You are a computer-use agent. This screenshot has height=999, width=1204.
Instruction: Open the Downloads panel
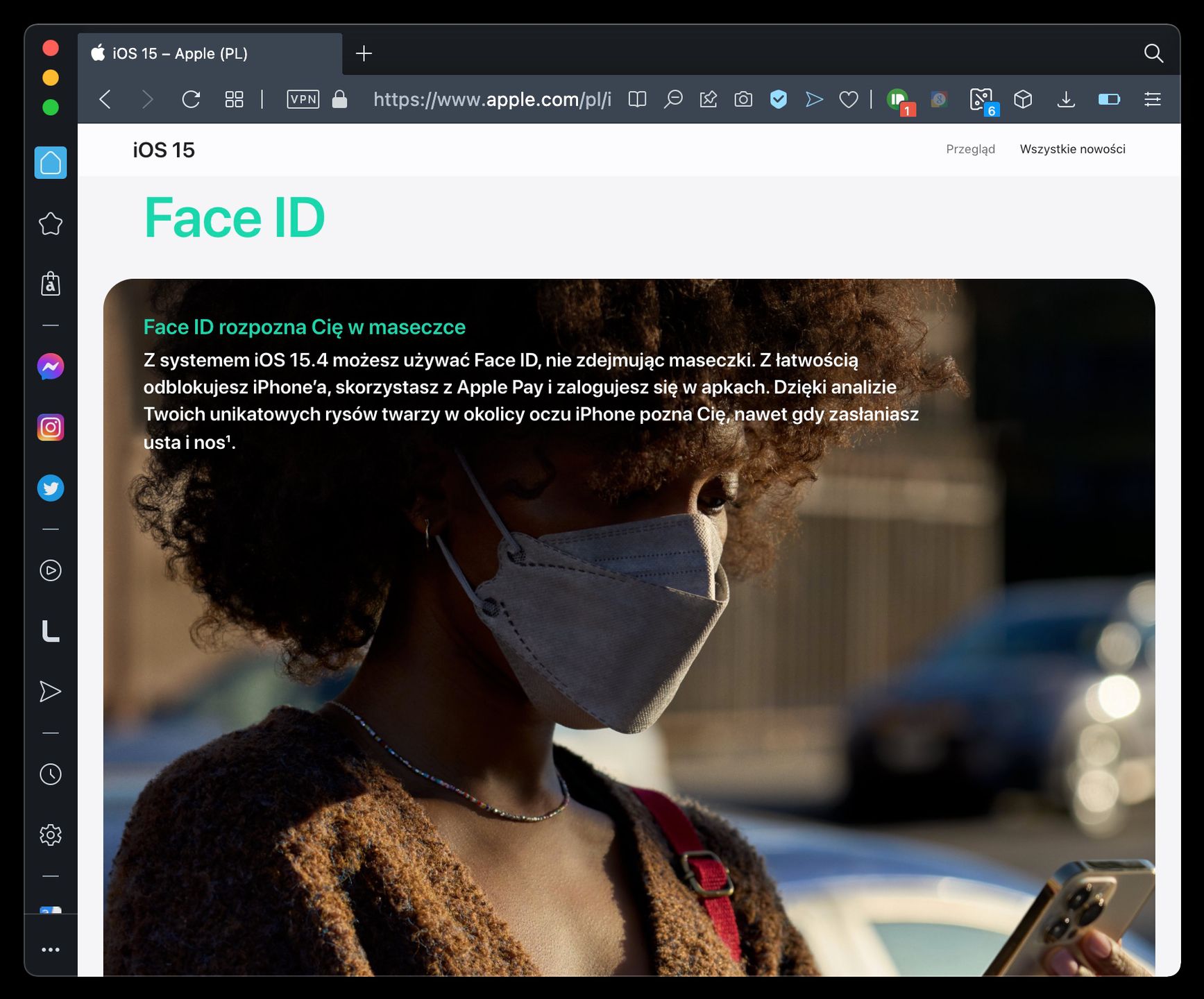1067,99
